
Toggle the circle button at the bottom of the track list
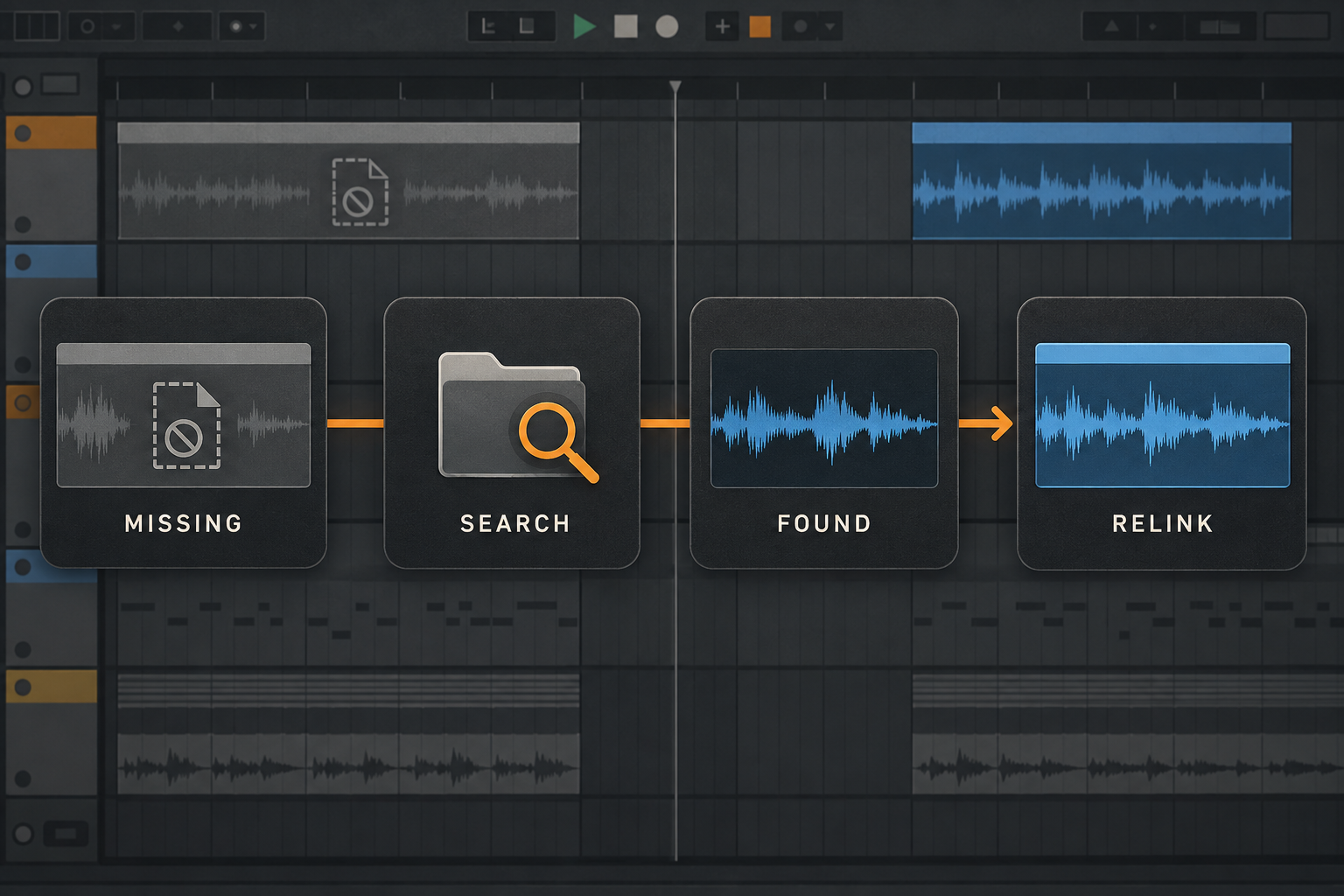pos(24,834)
